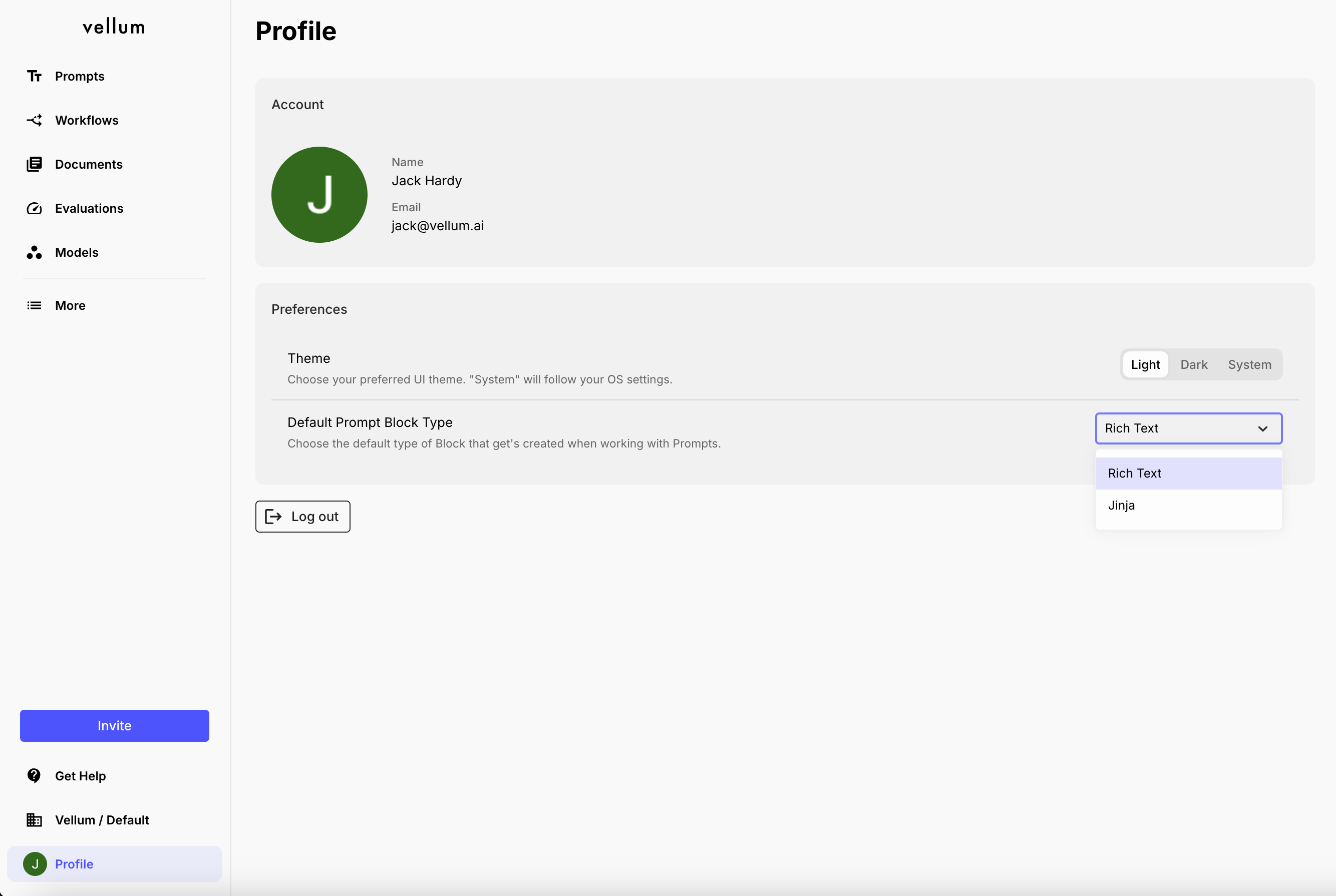The image size is (1336, 896).
Task: Click the Documents stack icon
Action: point(34,164)
